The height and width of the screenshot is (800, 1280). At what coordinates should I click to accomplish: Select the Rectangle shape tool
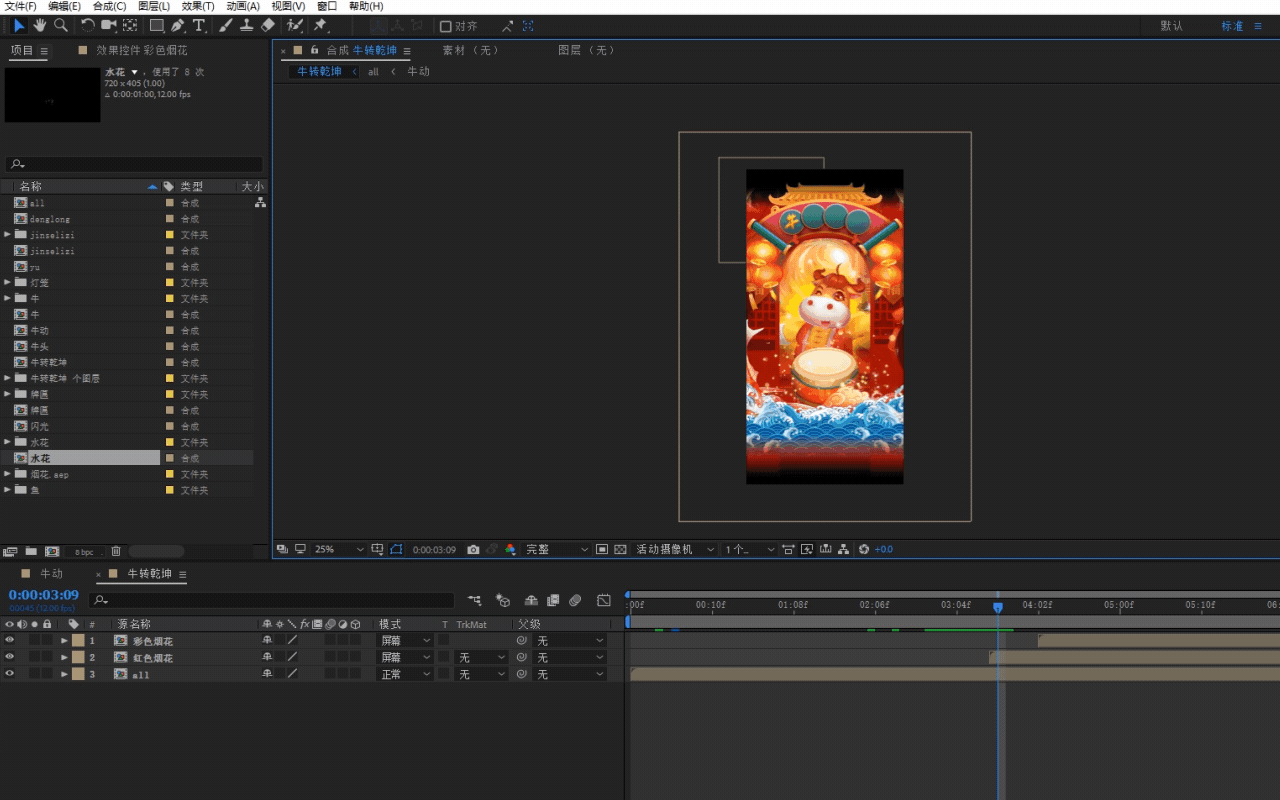[x=157, y=26]
